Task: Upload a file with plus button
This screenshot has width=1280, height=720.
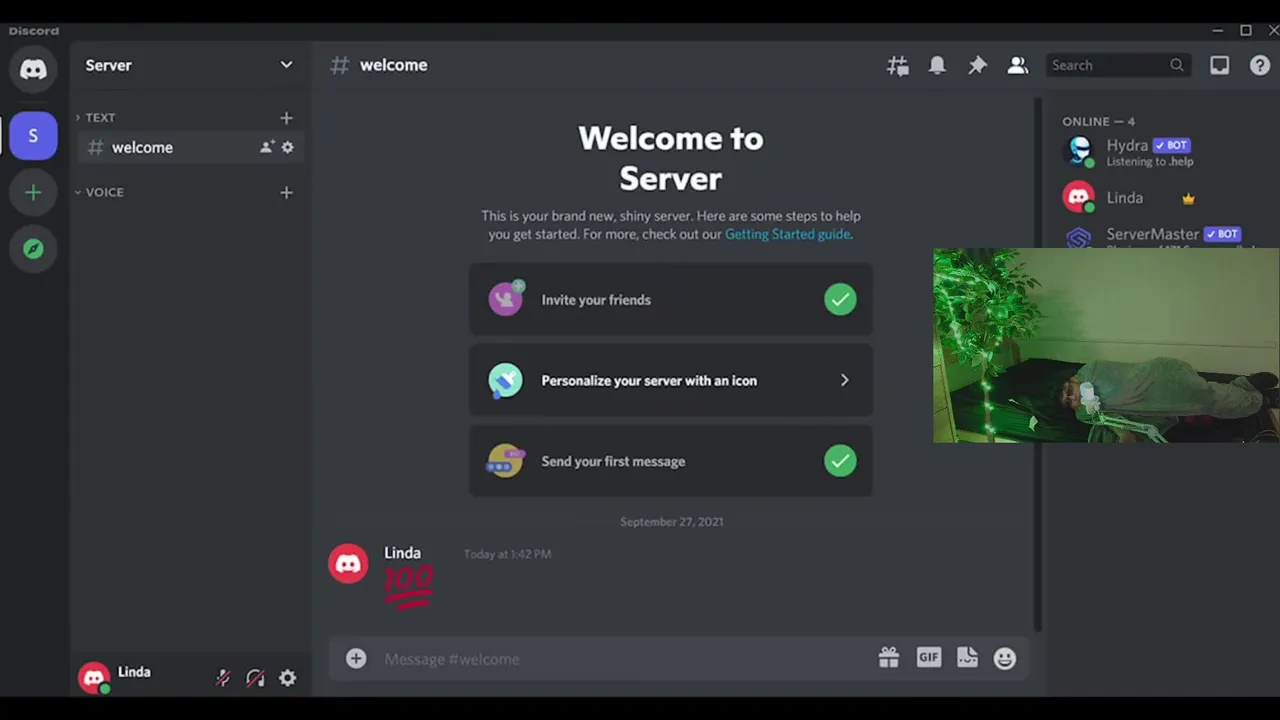Action: [356, 658]
